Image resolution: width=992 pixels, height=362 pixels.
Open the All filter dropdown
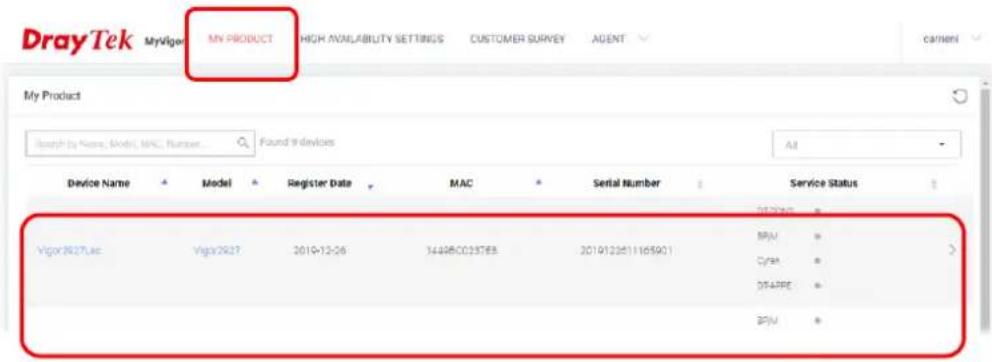[x=866, y=144]
